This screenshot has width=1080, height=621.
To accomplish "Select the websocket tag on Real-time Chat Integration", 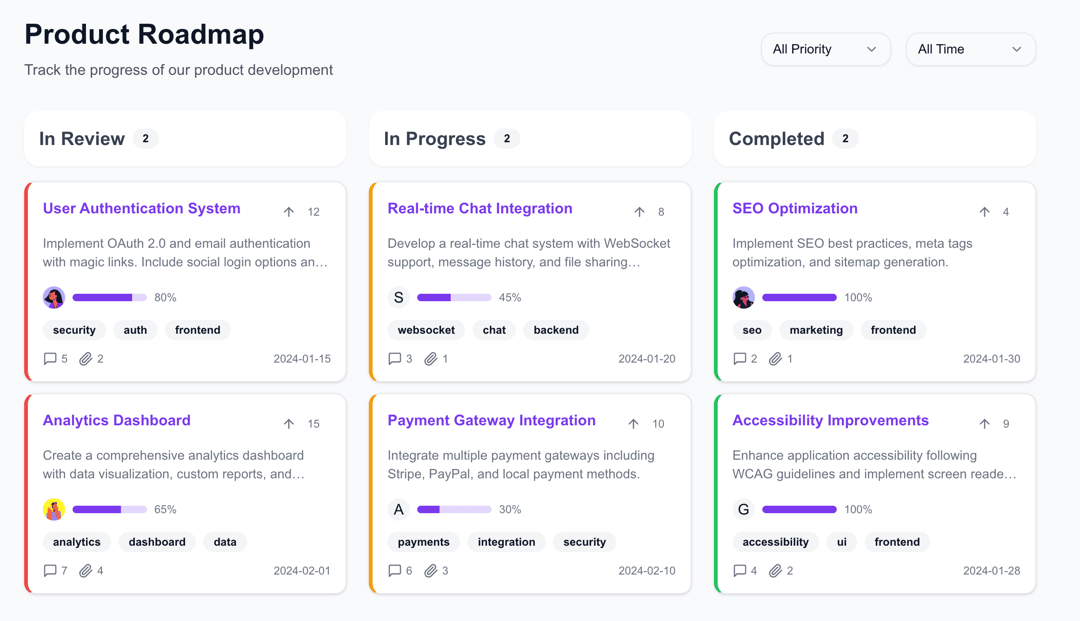I will [426, 330].
